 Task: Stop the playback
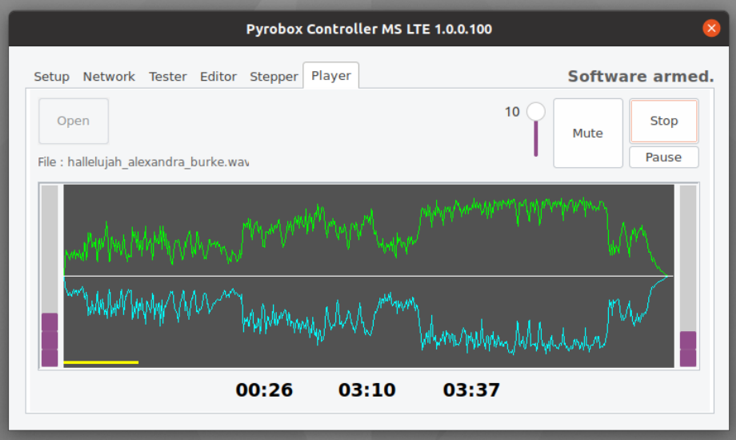coord(664,121)
